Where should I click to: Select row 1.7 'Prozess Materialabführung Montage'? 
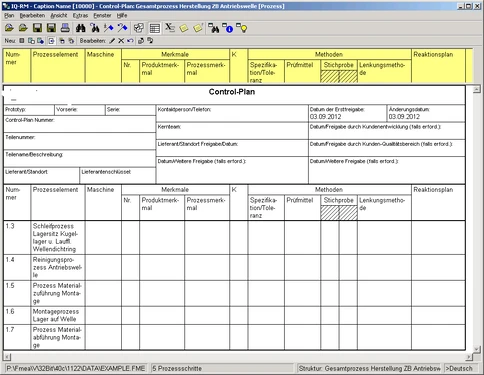point(234,337)
